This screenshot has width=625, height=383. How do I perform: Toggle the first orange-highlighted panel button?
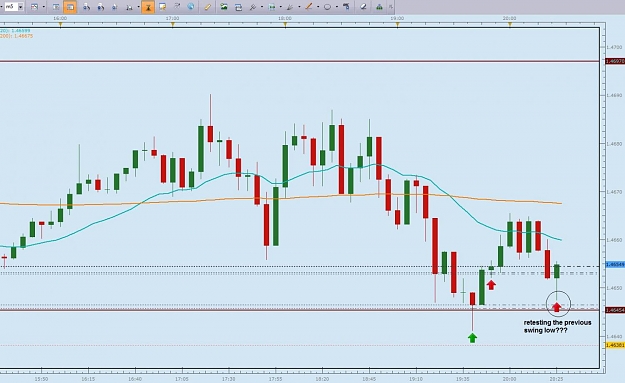70,7
